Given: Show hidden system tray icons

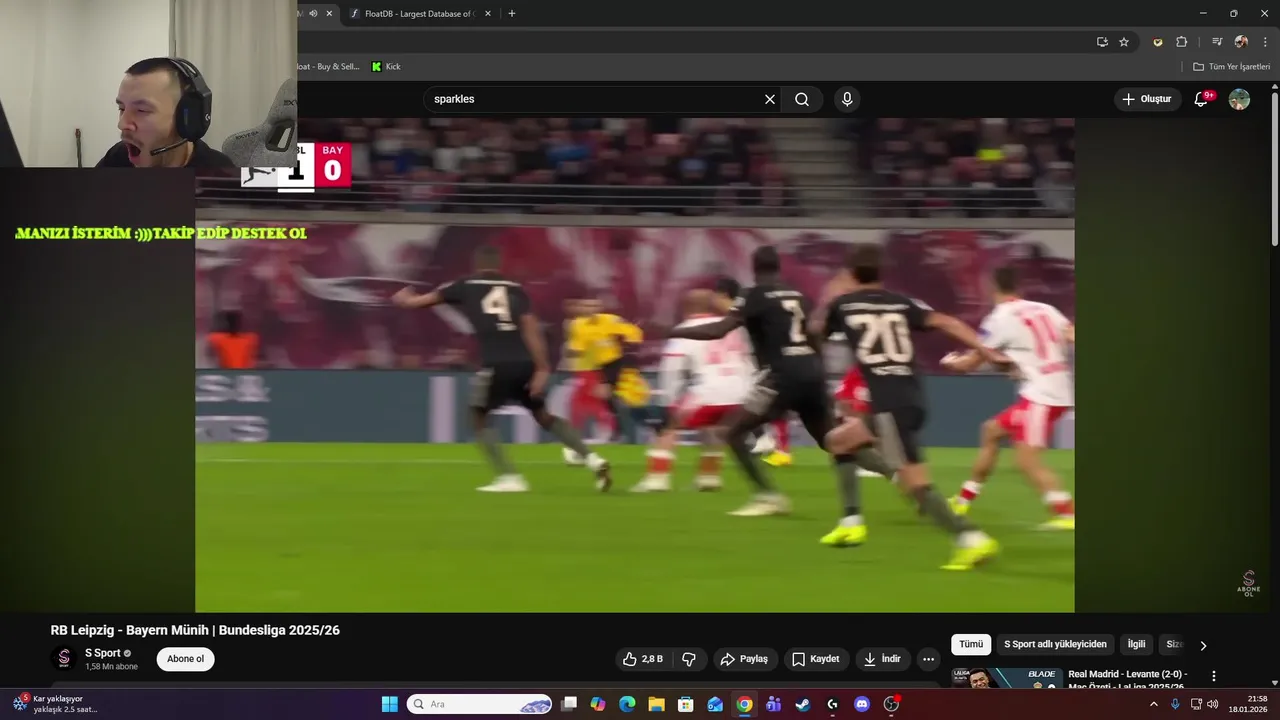Looking at the screenshot, I should coord(1153,704).
